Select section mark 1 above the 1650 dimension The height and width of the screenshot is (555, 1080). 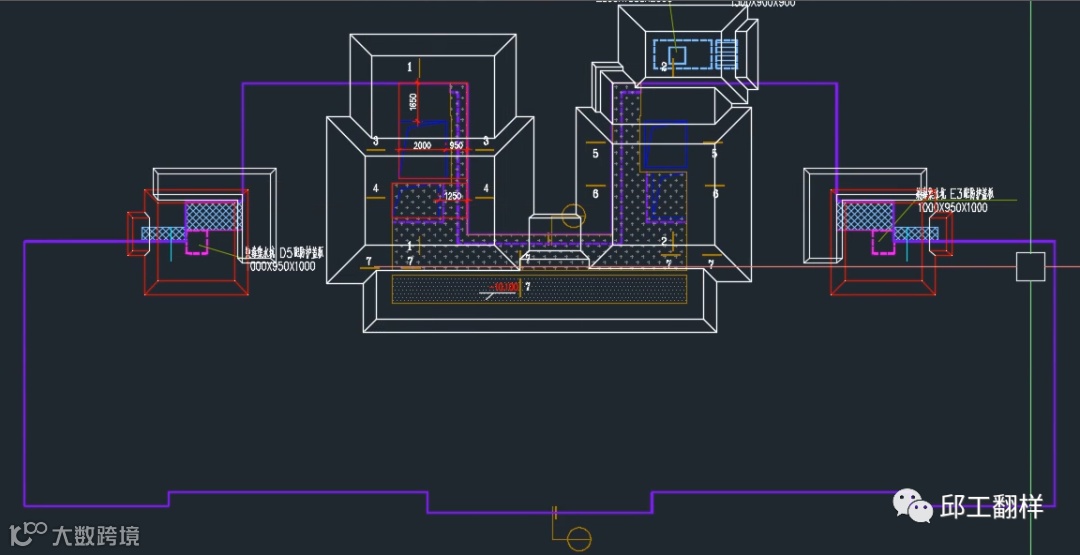pyautogui.click(x=410, y=67)
